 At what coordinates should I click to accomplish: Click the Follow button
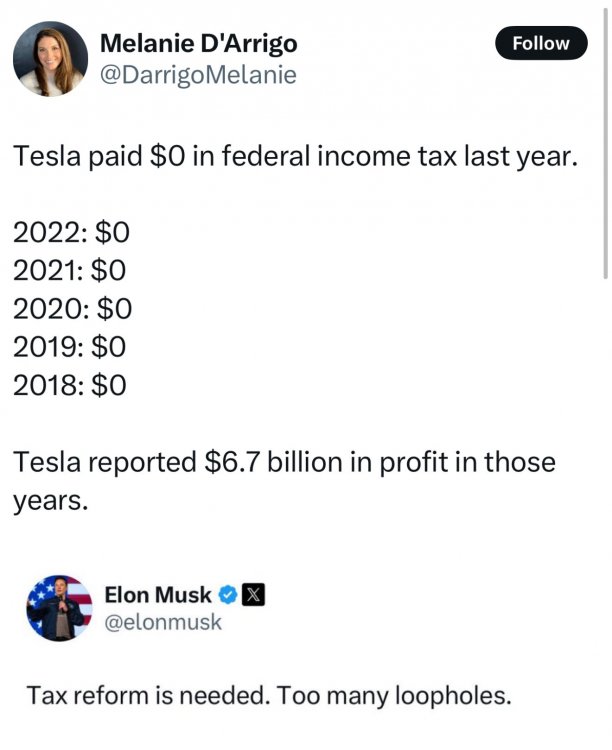540,43
